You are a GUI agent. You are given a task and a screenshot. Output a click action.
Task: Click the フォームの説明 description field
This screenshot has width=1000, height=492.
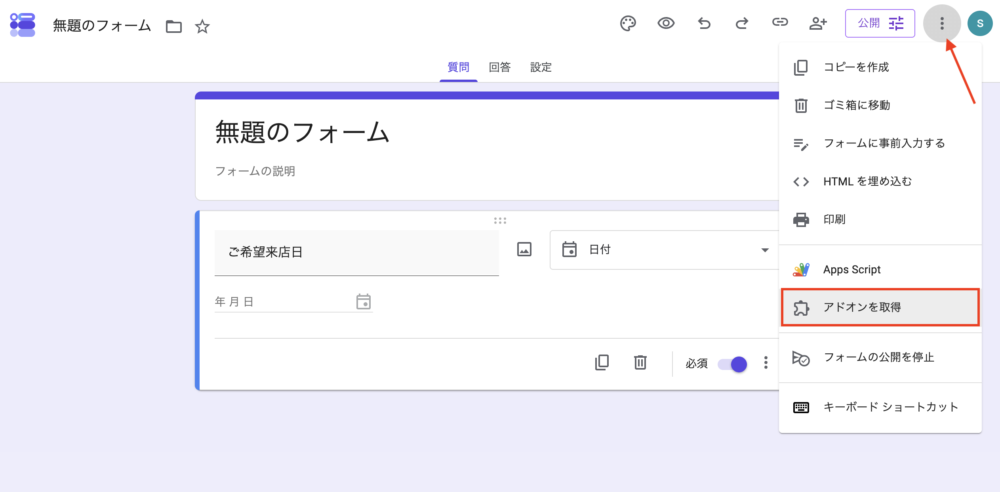[x=255, y=171]
